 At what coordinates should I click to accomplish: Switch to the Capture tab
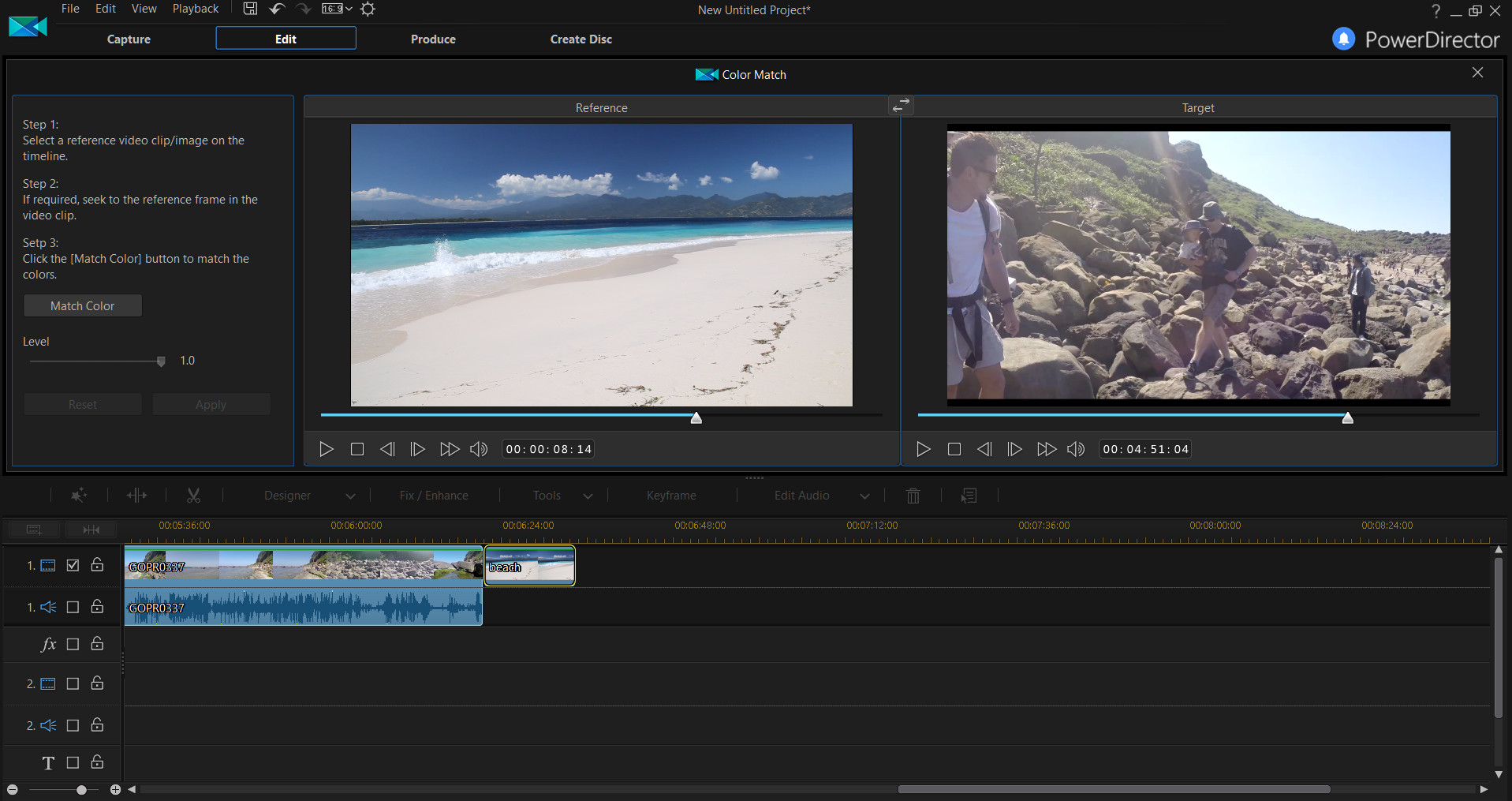129,38
